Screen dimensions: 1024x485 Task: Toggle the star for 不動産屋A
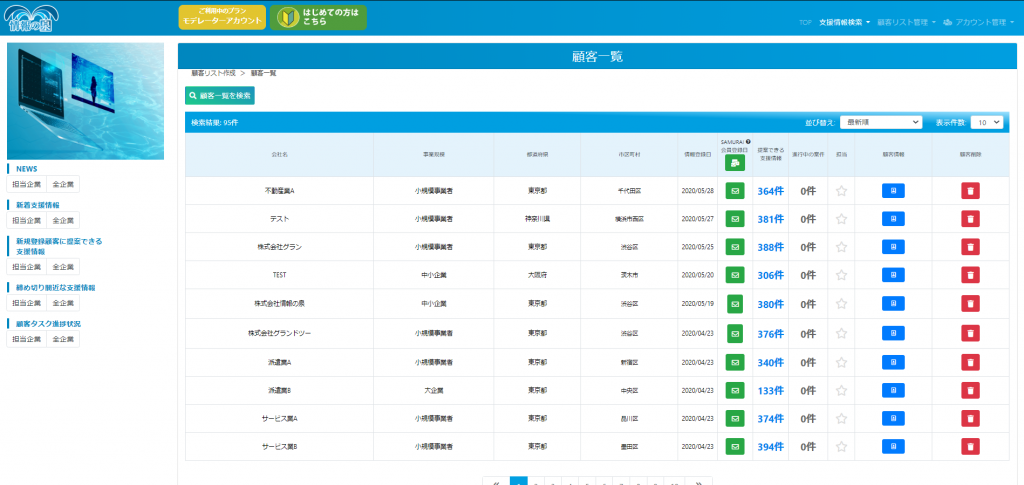coord(842,191)
